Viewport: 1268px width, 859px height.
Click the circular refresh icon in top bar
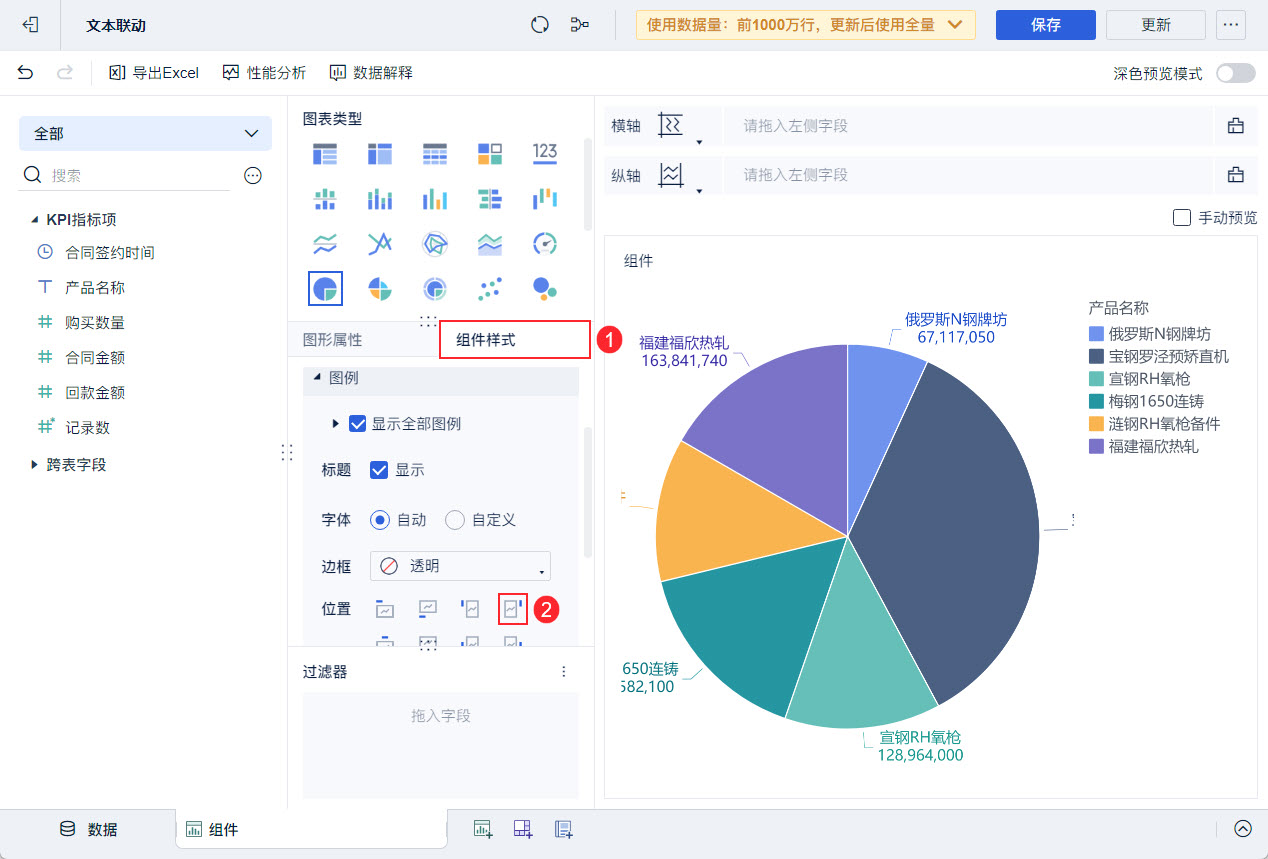[x=540, y=25]
